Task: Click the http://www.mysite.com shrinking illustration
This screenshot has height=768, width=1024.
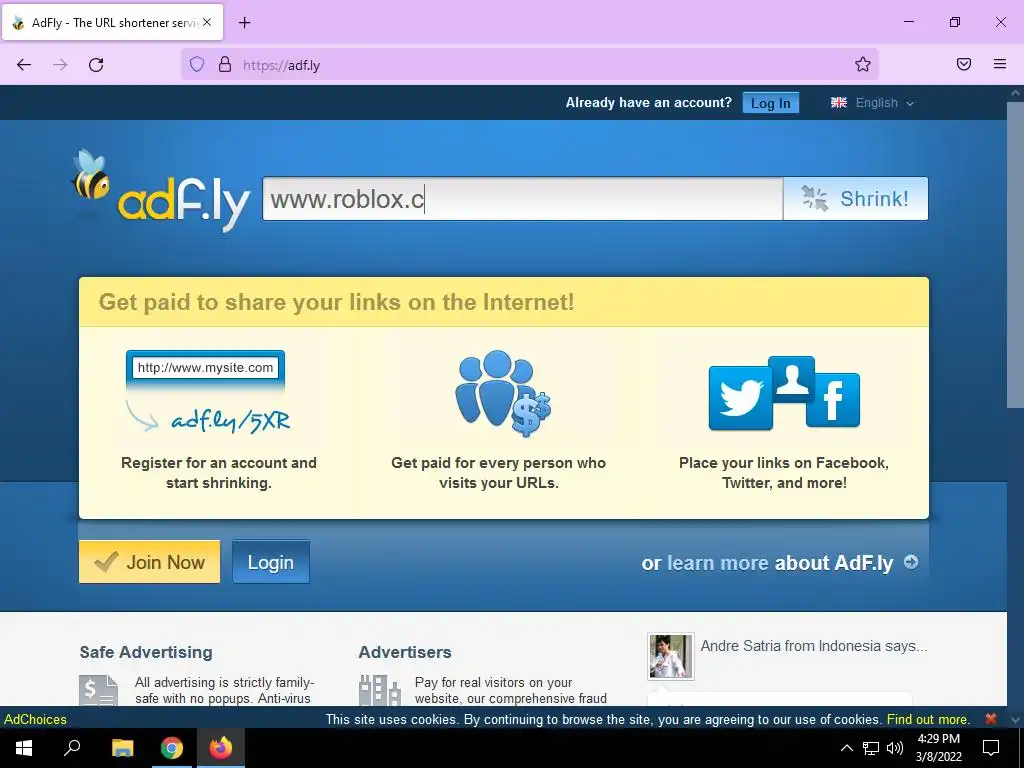Action: coord(208,392)
